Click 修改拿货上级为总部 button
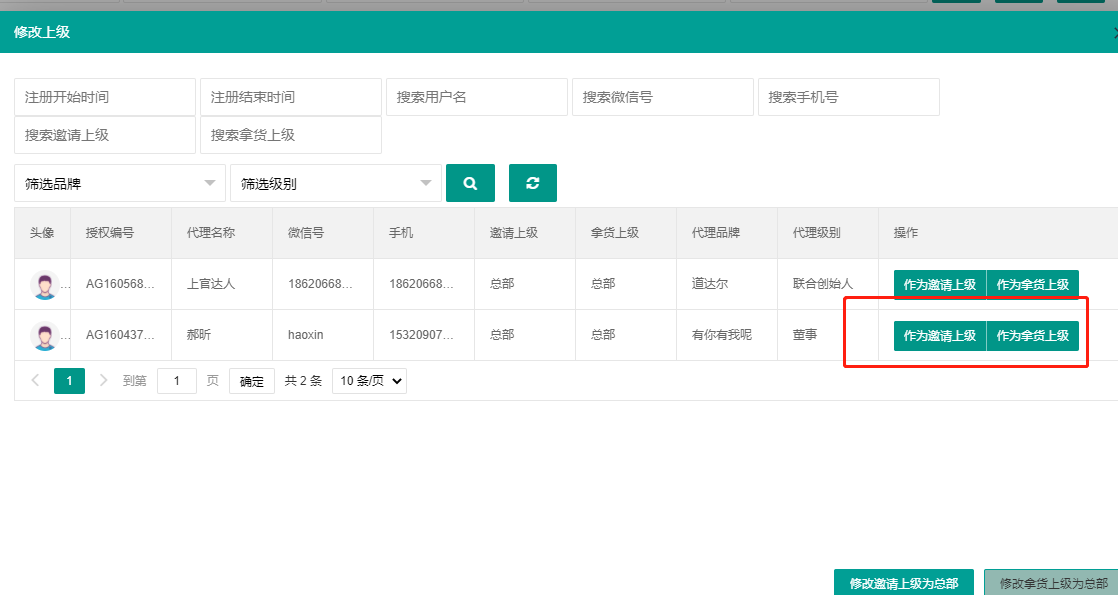The width and height of the screenshot is (1118, 595). [1052, 583]
